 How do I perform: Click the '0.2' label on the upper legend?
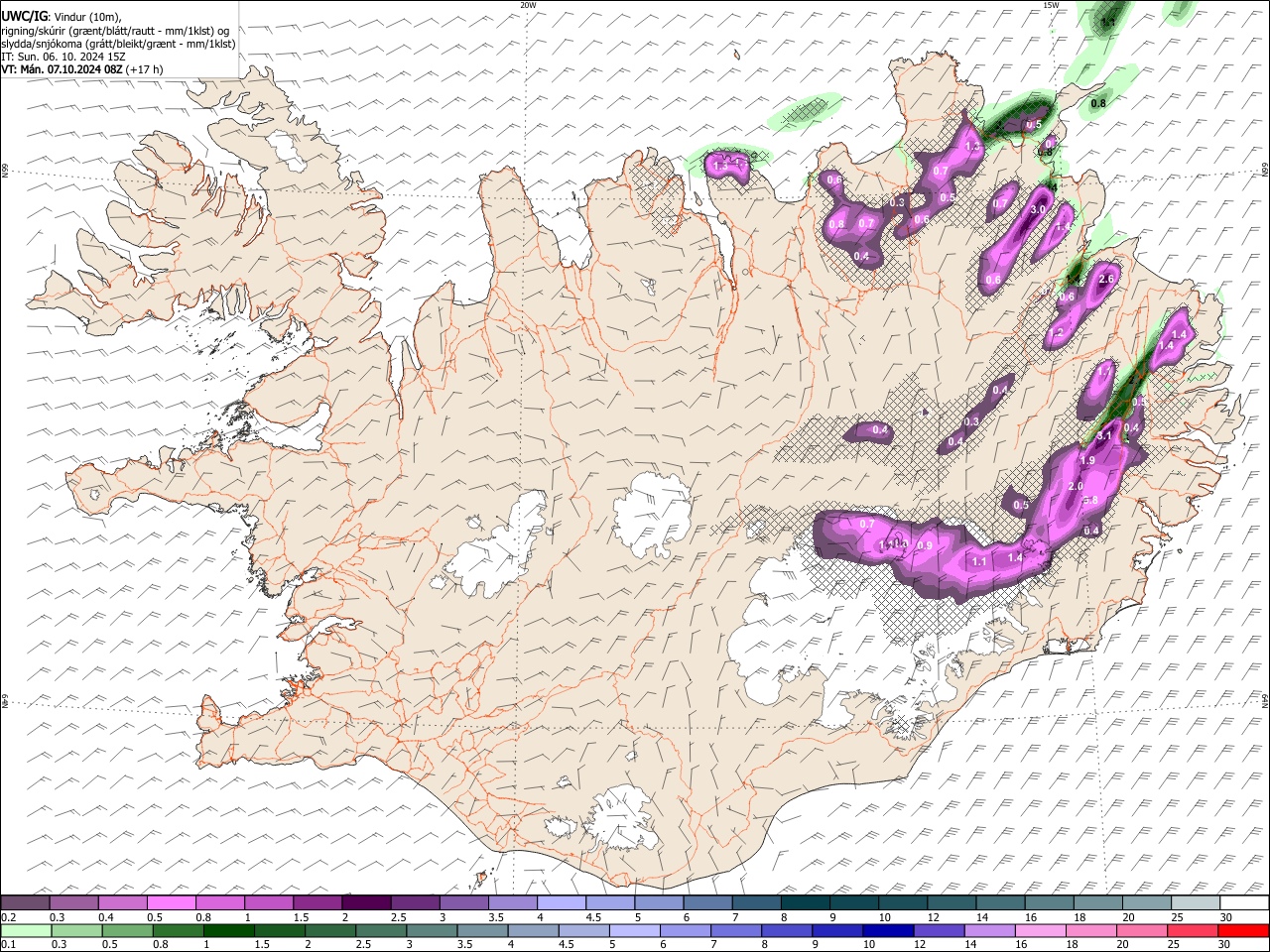point(8,916)
